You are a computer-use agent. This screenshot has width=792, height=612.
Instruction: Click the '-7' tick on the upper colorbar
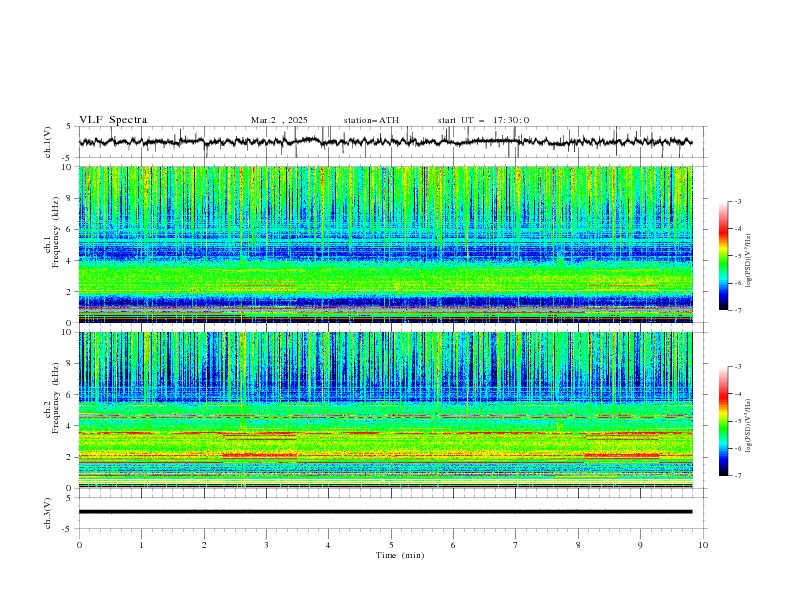pos(737,310)
